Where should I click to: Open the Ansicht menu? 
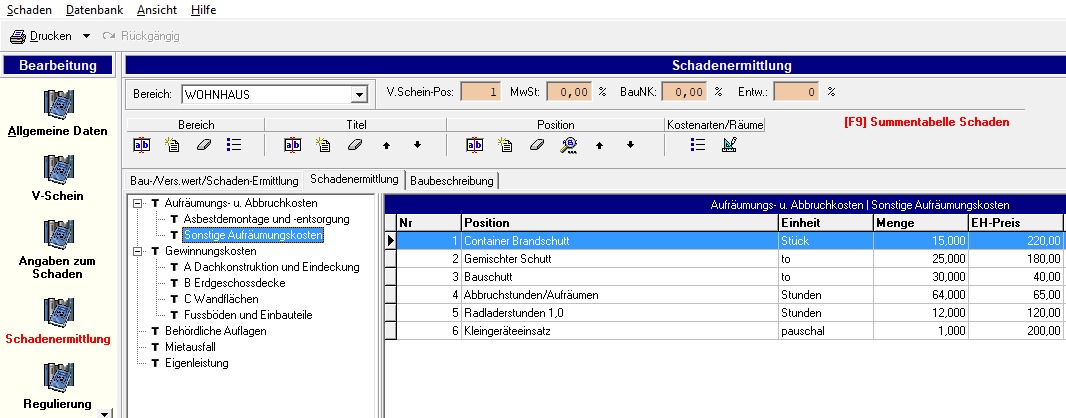(156, 10)
